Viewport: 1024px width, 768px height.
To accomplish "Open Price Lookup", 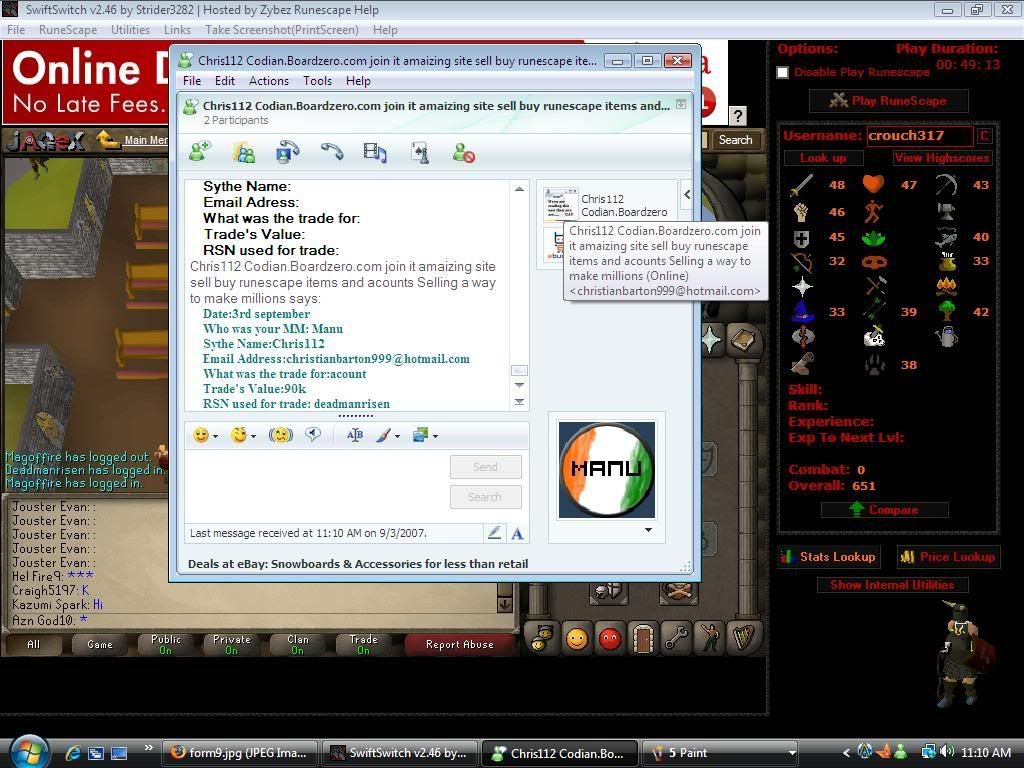I will 948,557.
